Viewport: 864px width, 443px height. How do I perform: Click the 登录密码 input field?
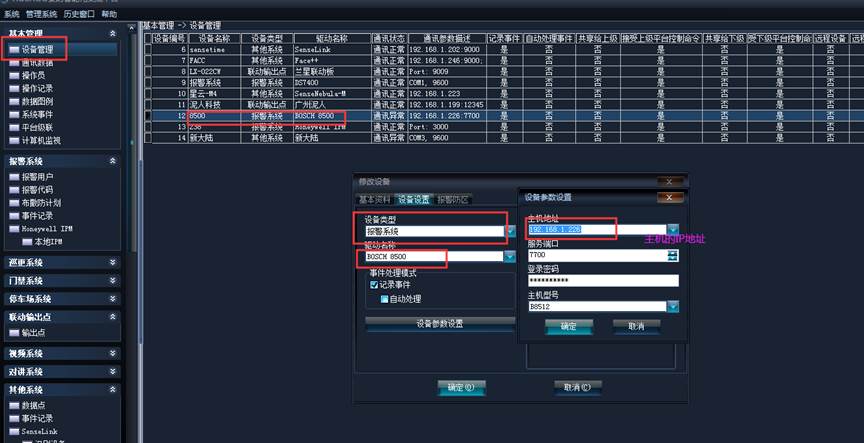click(x=602, y=281)
